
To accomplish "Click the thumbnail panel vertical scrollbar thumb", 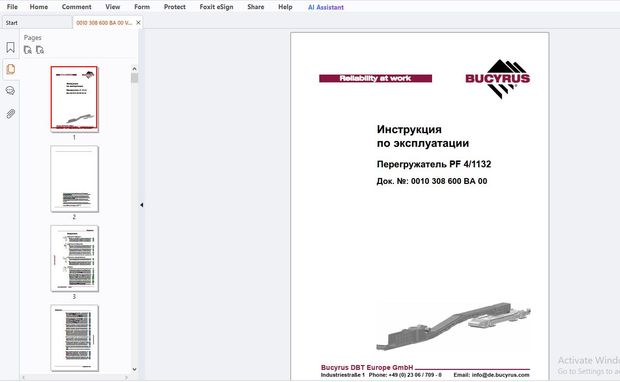I will tap(134, 78).
